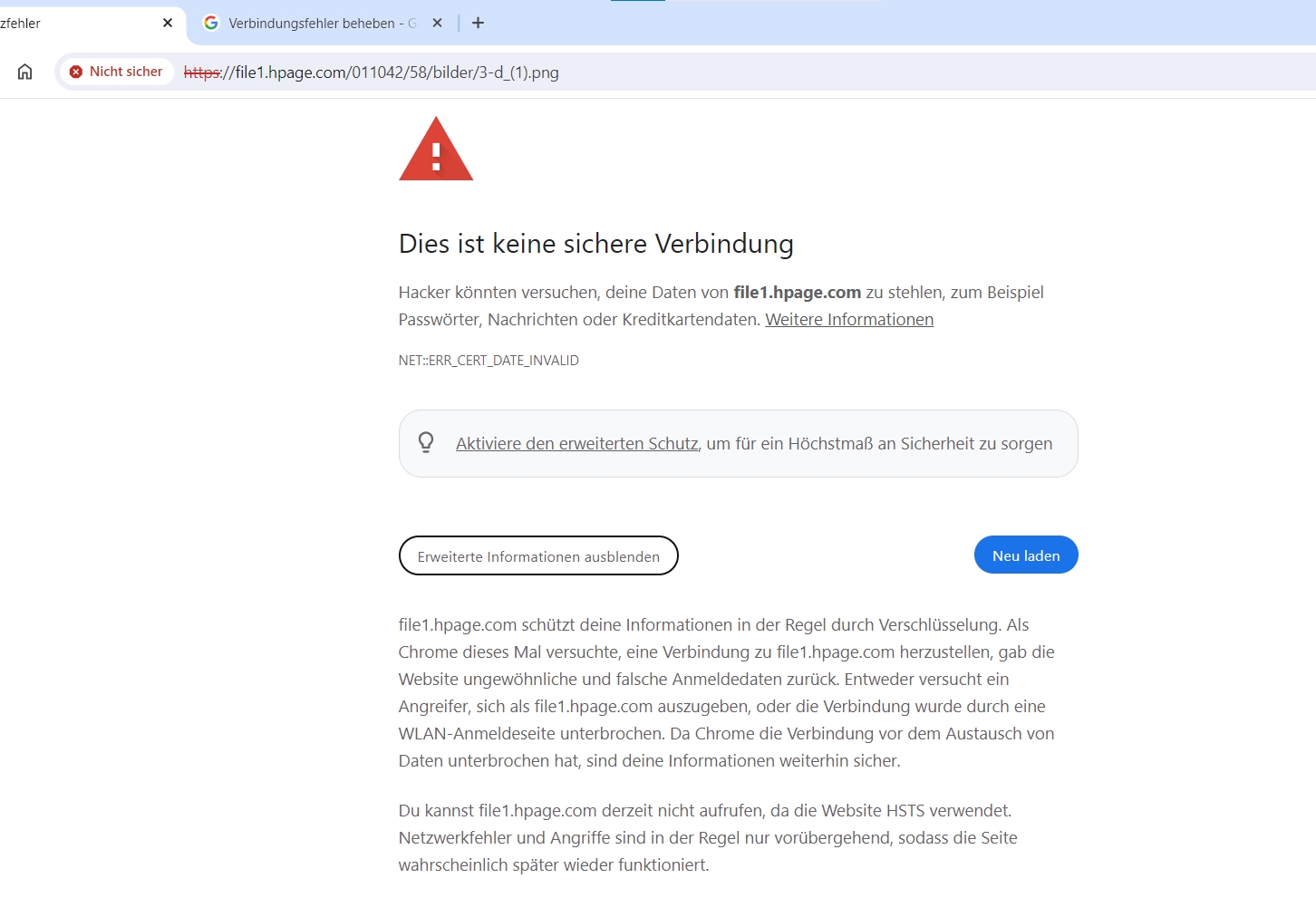Screen dimensions: 1316x917
Task: Click the Dies ist keine sichere Verbindung heading
Action: [596, 244]
